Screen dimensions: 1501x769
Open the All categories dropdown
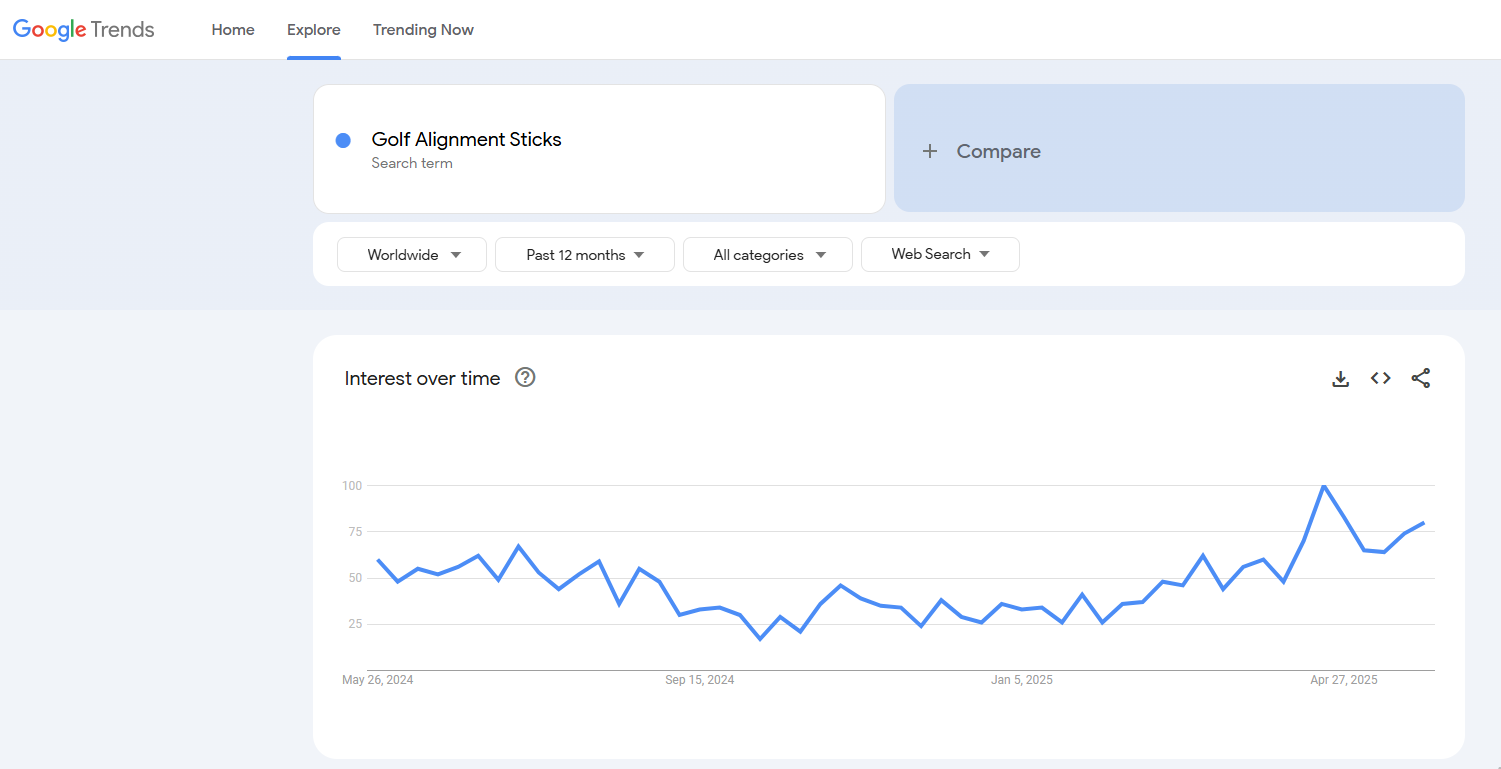coord(768,254)
